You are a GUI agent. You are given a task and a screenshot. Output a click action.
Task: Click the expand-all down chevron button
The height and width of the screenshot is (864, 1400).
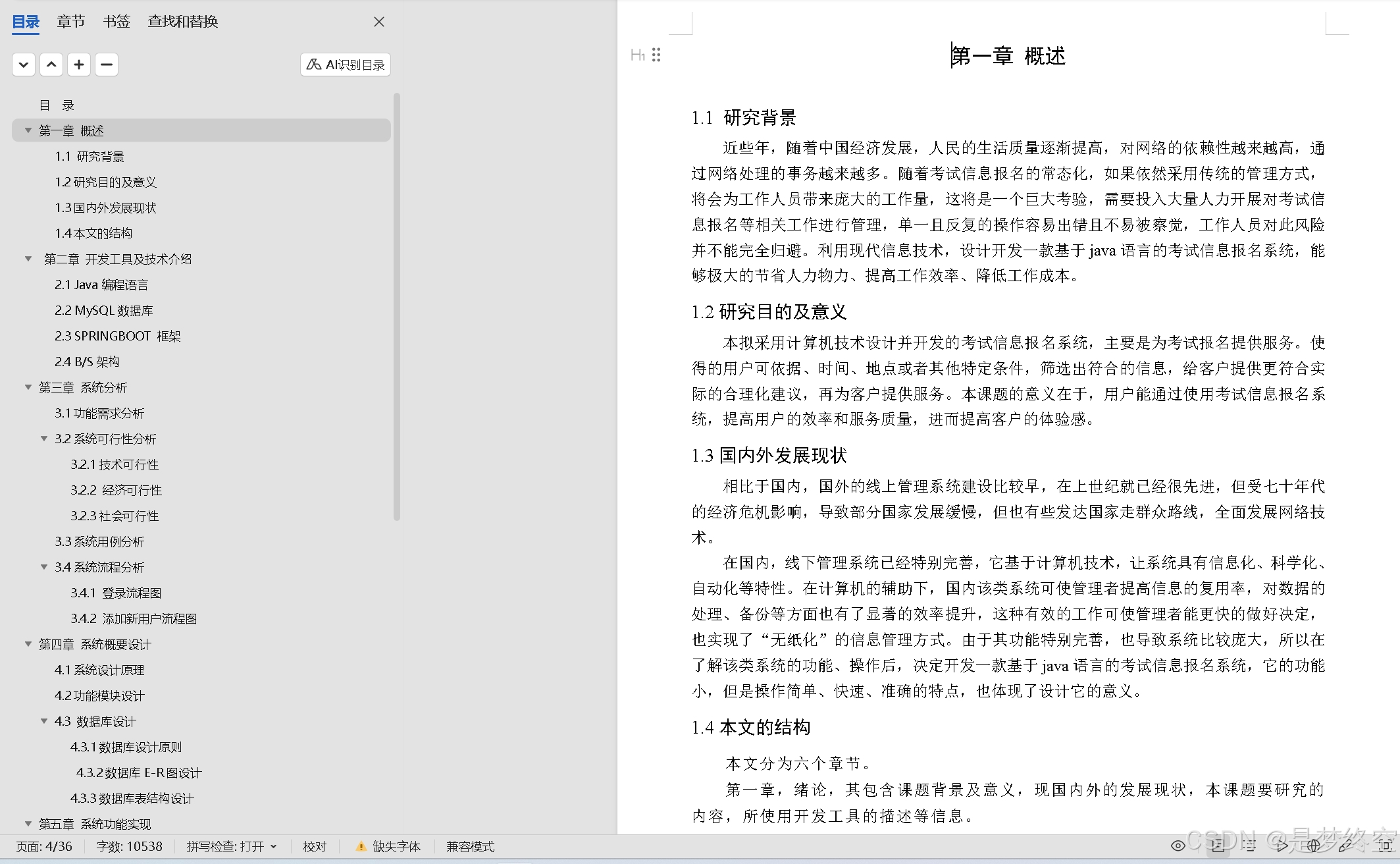point(24,65)
